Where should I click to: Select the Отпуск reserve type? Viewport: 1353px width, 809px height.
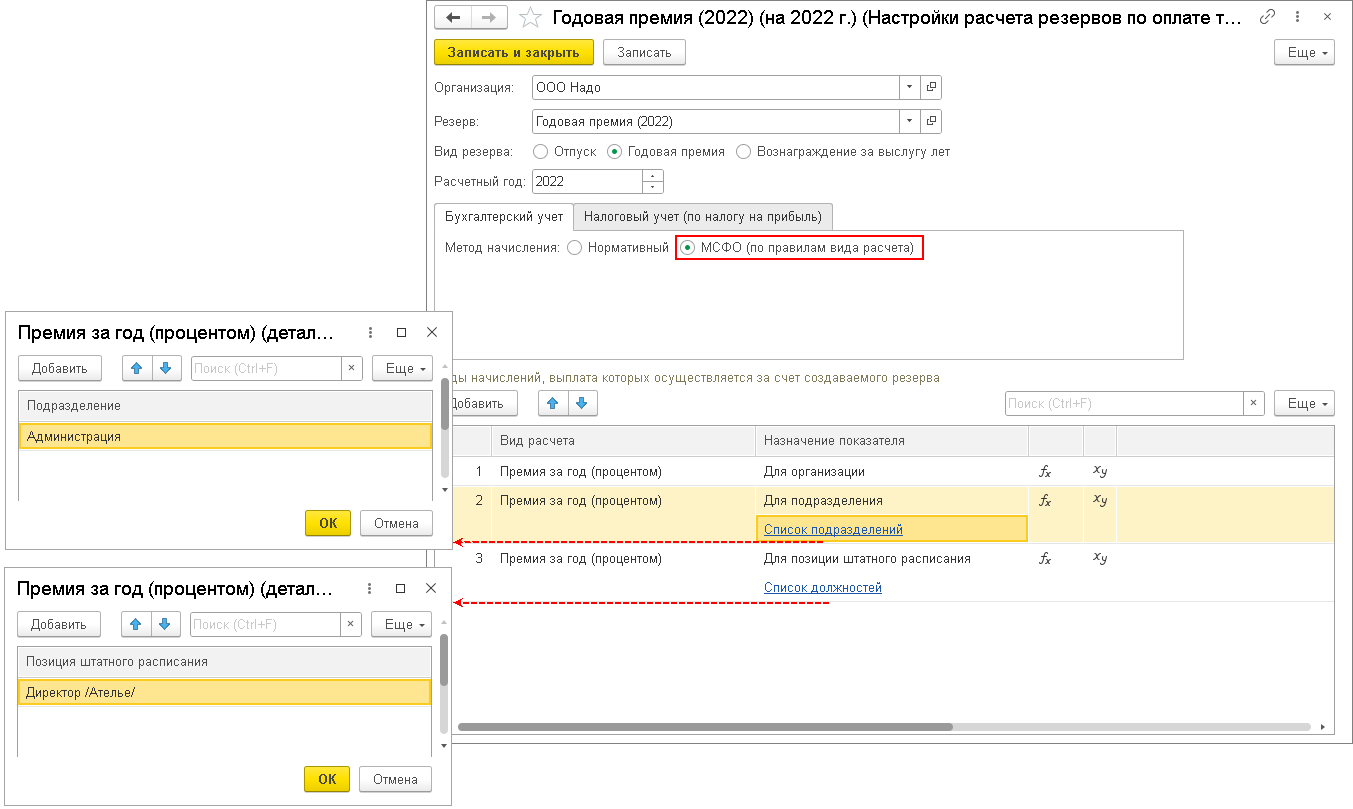click(565, 152)
